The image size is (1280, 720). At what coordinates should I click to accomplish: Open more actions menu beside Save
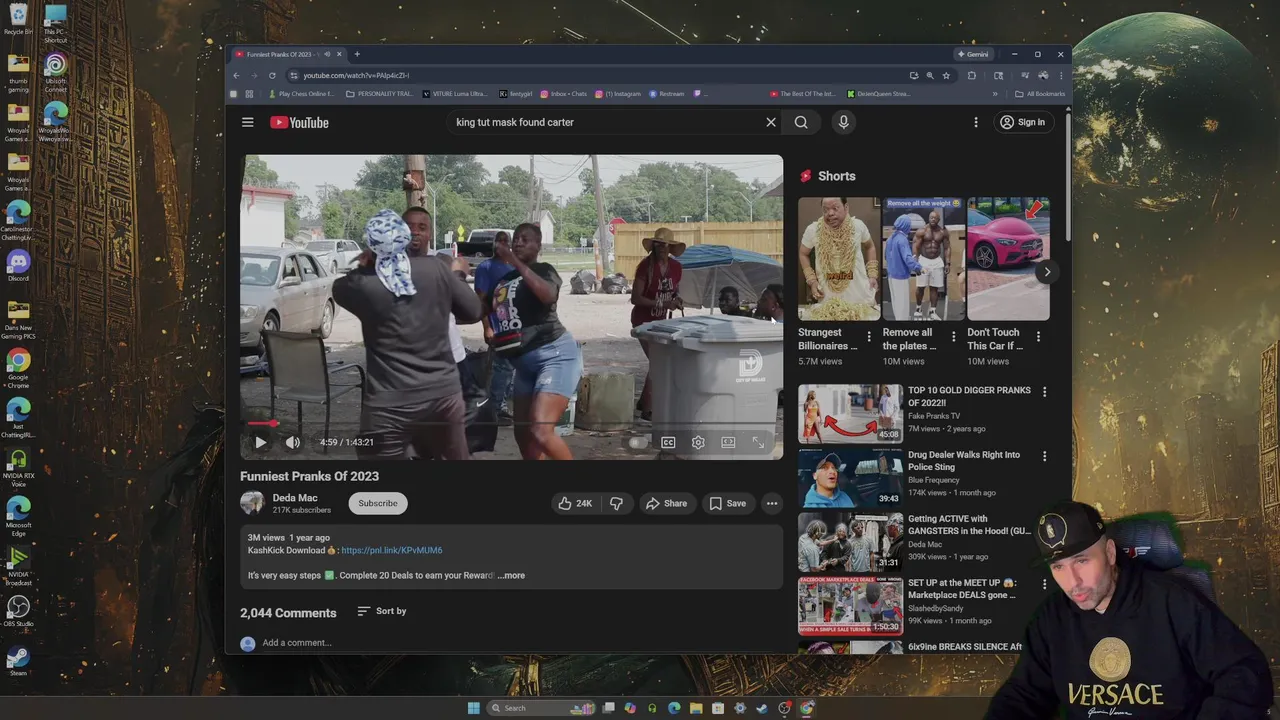click(x=772, y=503)
